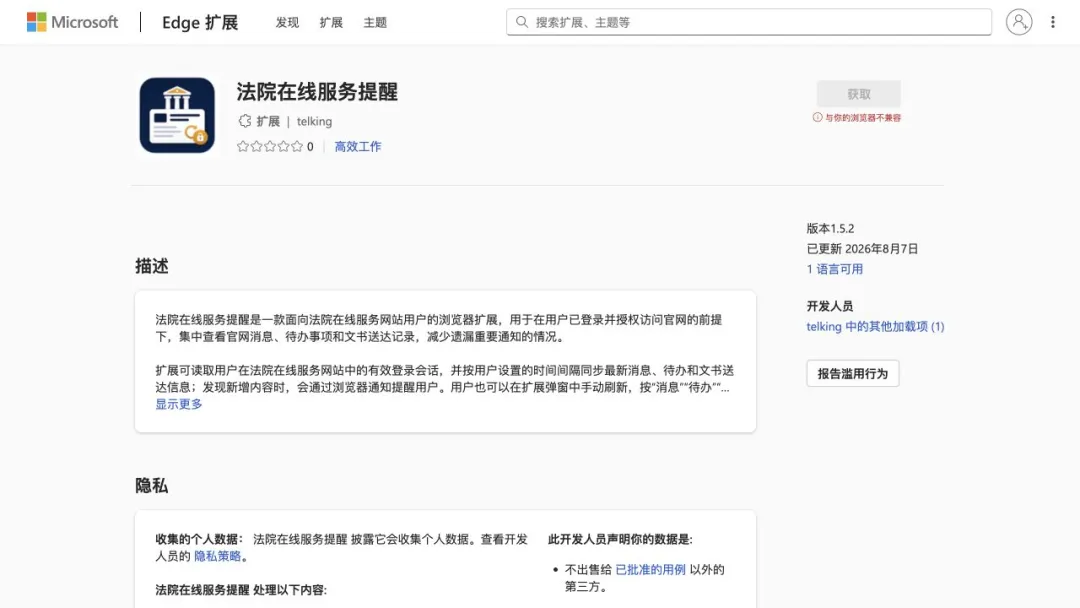Click the 版本1.5.2 text
The width and height of the screenshot is (1080, 608).
pyautogui.click(x=830, y=229)
